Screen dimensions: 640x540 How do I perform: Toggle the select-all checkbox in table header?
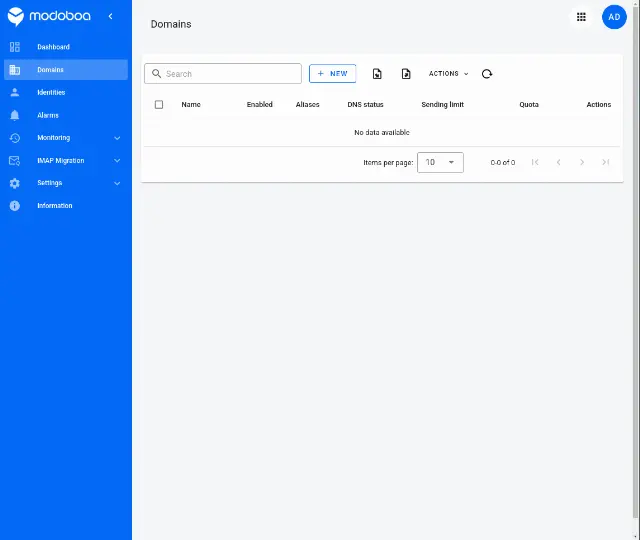point(159,104)
